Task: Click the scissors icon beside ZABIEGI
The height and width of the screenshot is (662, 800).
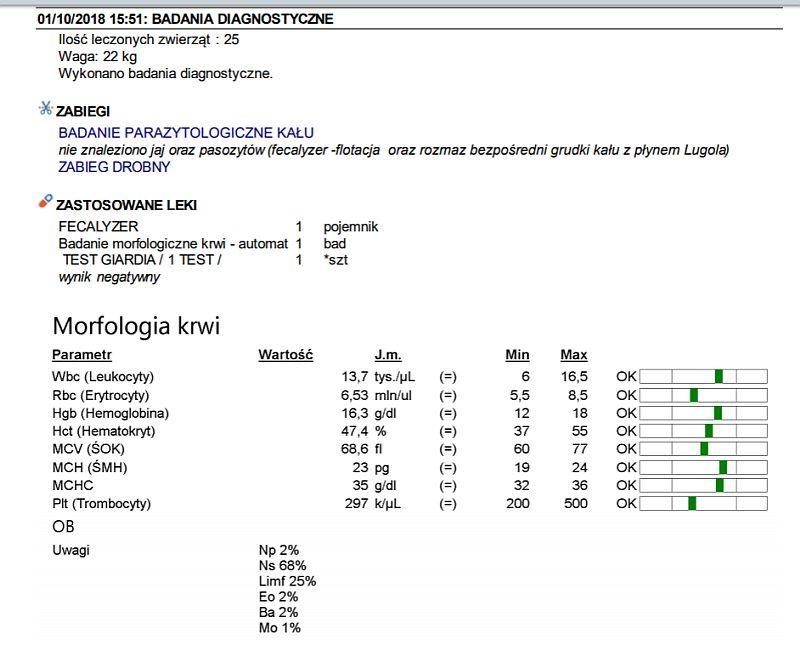Action: (45, 109)
